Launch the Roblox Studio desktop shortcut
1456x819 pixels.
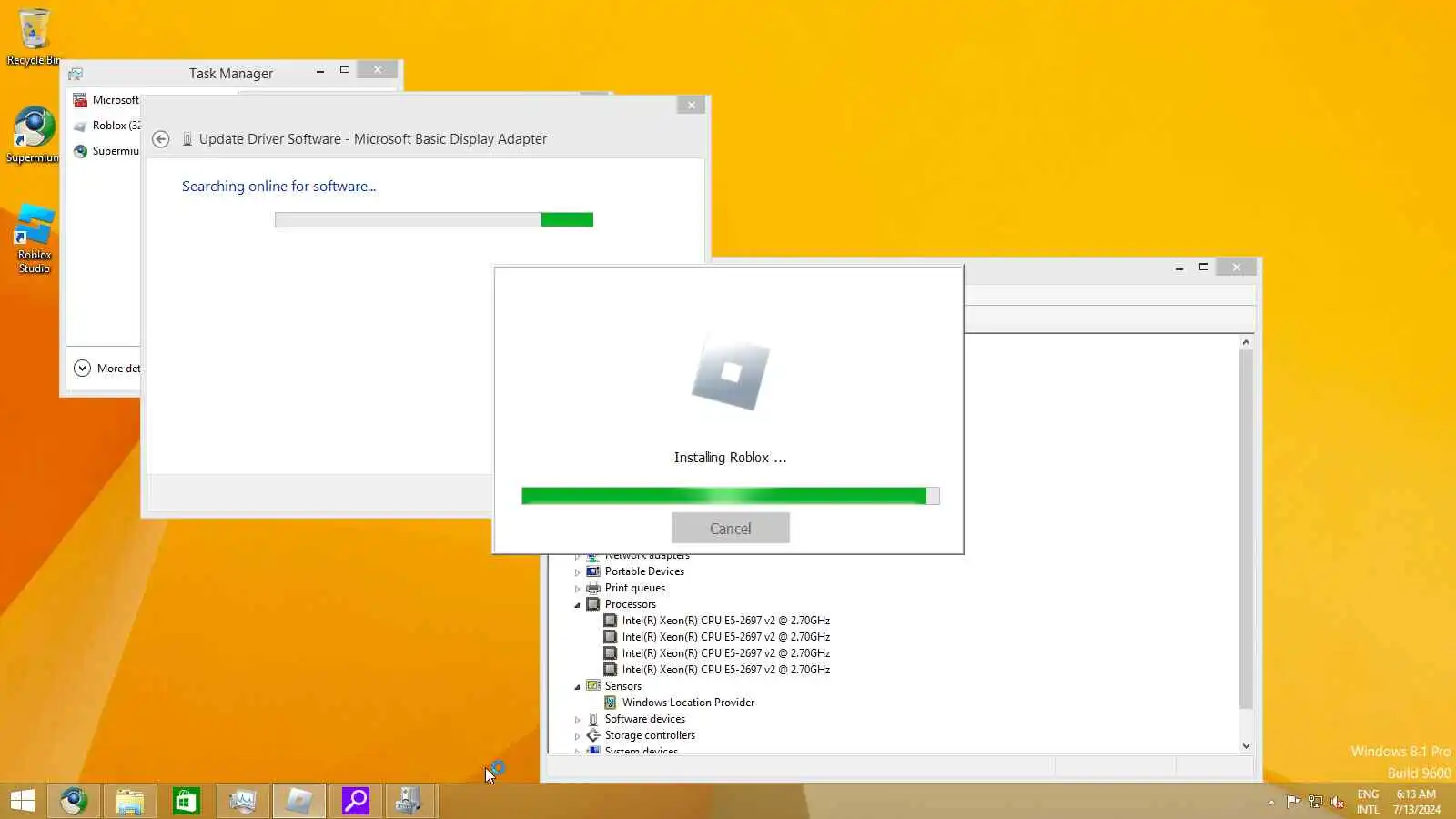click(x=35, y=239)
